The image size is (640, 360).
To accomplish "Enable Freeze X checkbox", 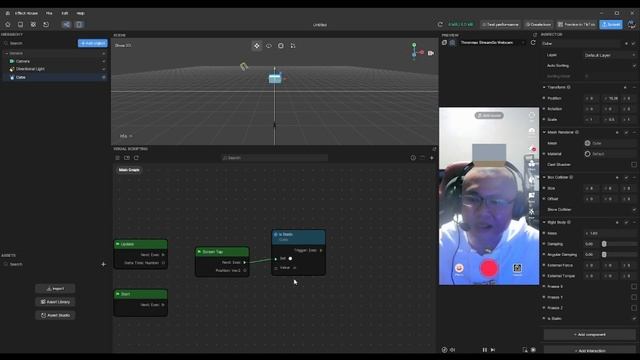I will click(x=634, y=287).
